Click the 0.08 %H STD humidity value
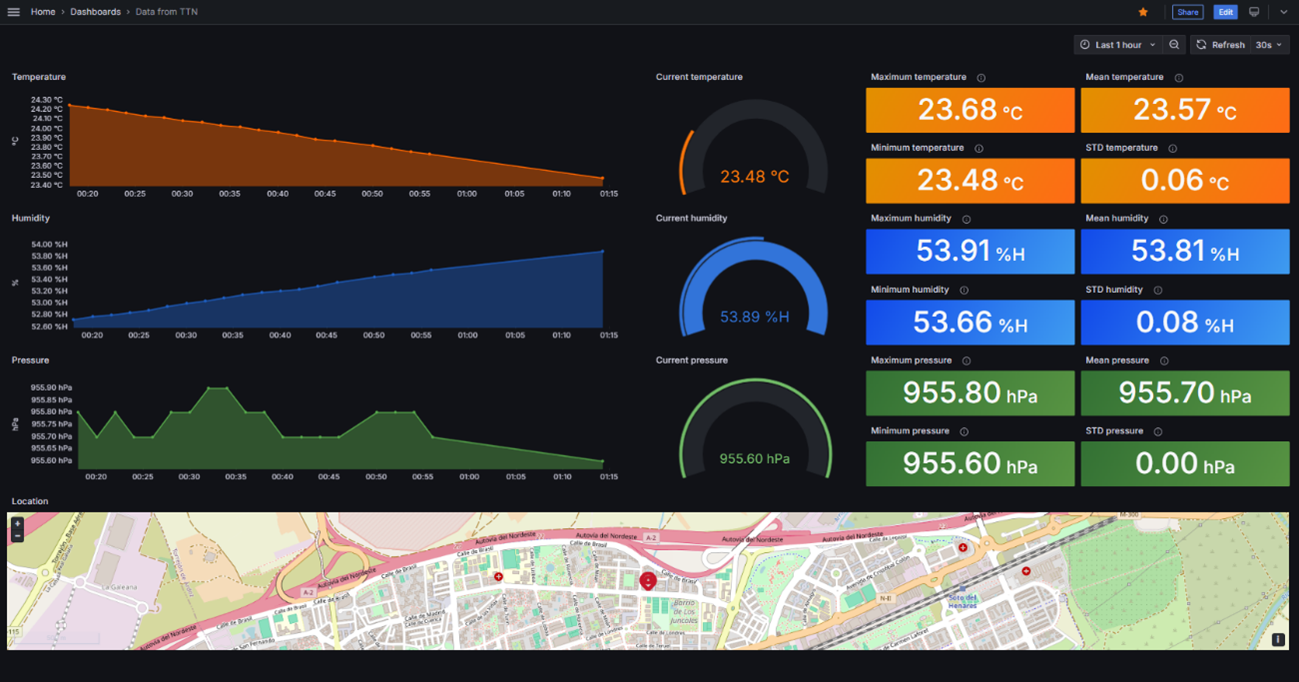The image size is (1299, 682). click(1185, 322)
